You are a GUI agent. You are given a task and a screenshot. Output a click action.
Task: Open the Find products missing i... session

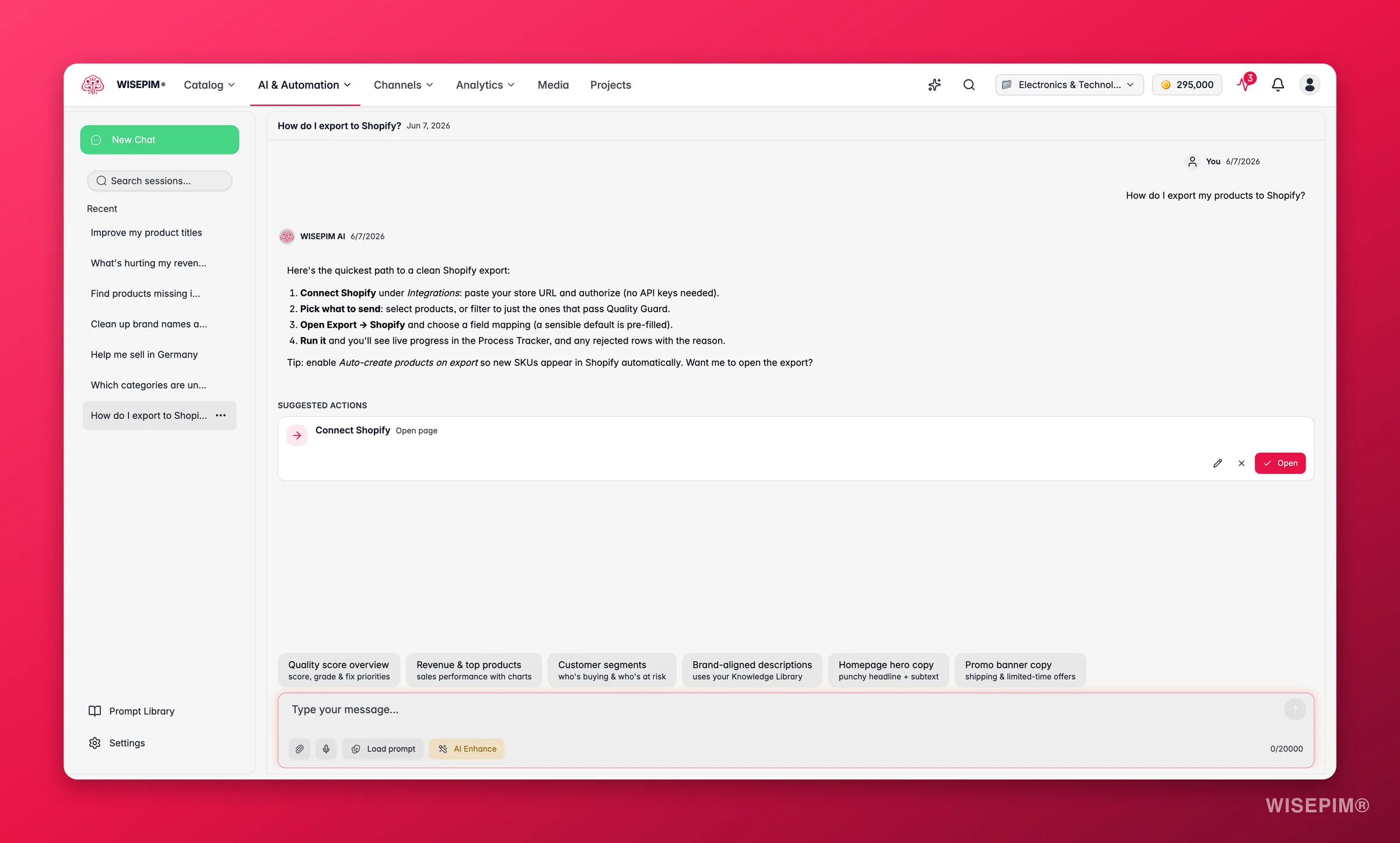[x=160, y=293]
